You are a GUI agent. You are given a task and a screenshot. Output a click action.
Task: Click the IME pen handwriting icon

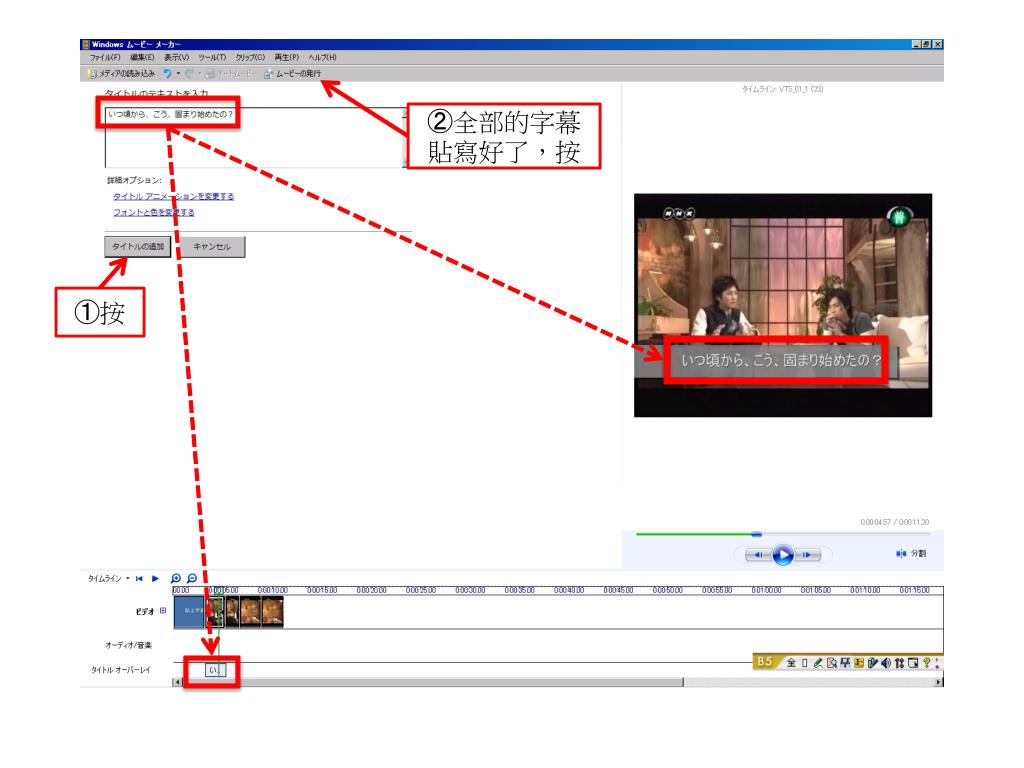(818, 663)
